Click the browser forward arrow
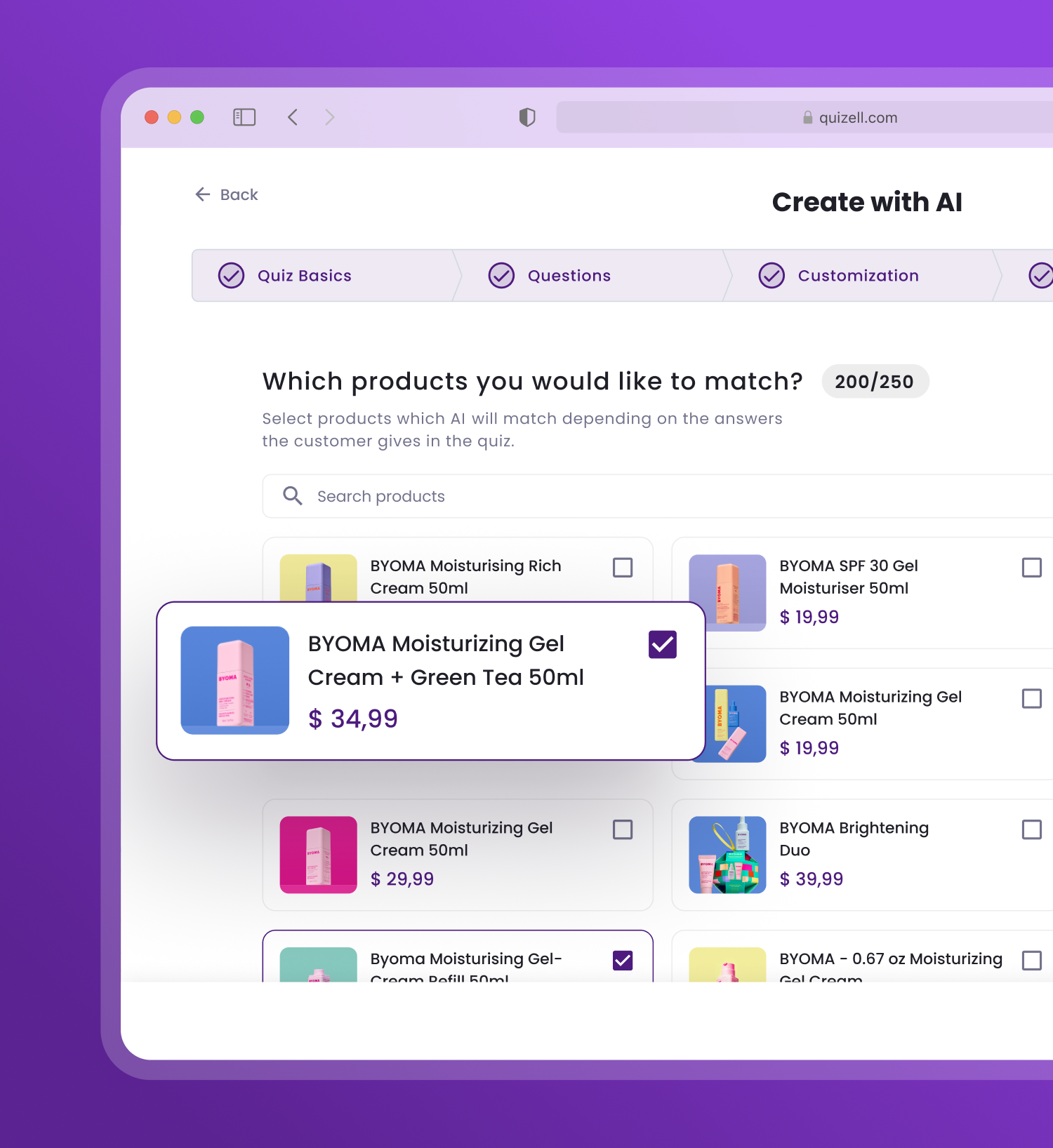The height and width of the screenshot is (1148, 1053). pyautogui.click(x=329, y=117)
